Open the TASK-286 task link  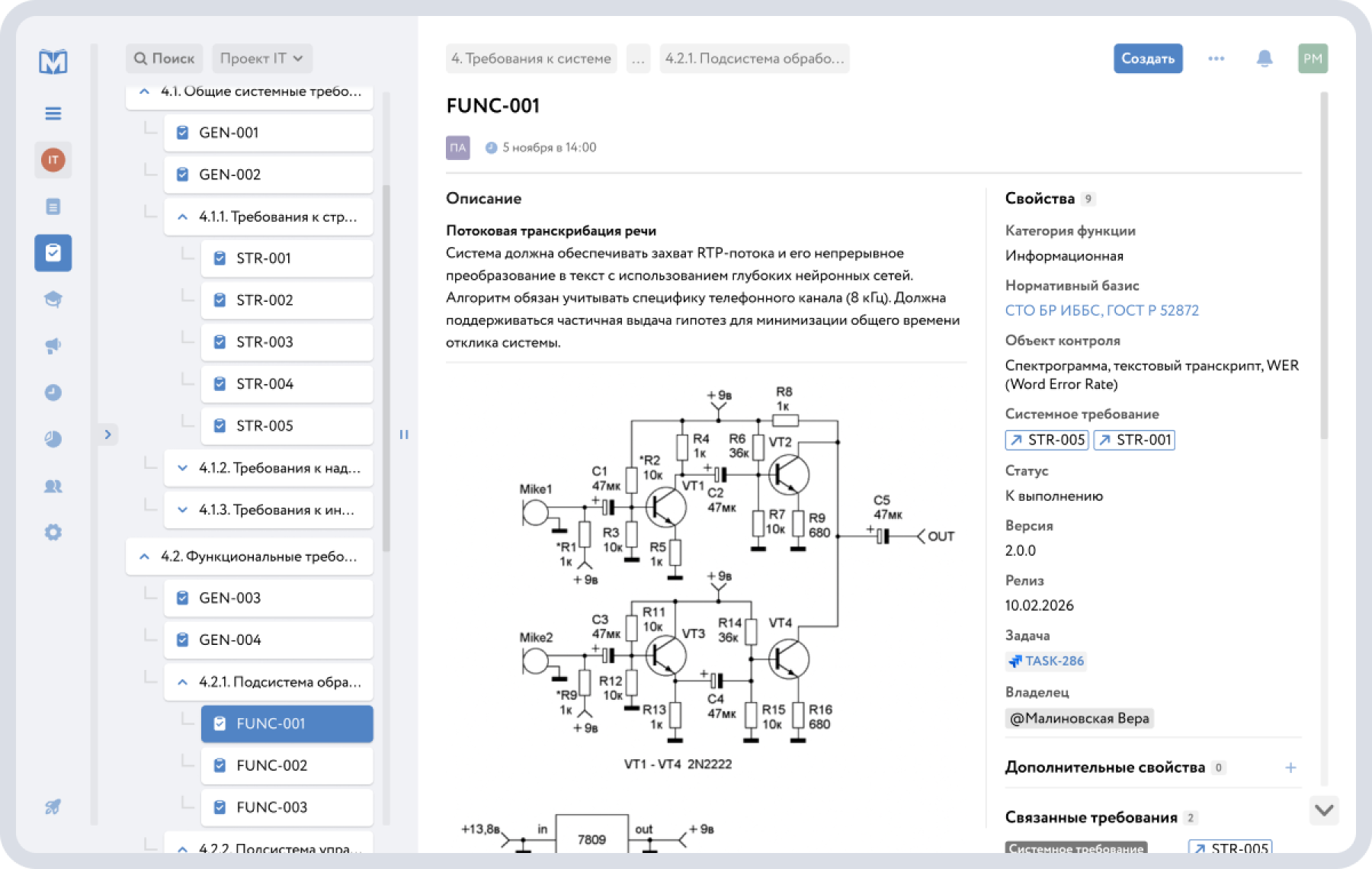pyautogui.click(x=1046, y=661)
